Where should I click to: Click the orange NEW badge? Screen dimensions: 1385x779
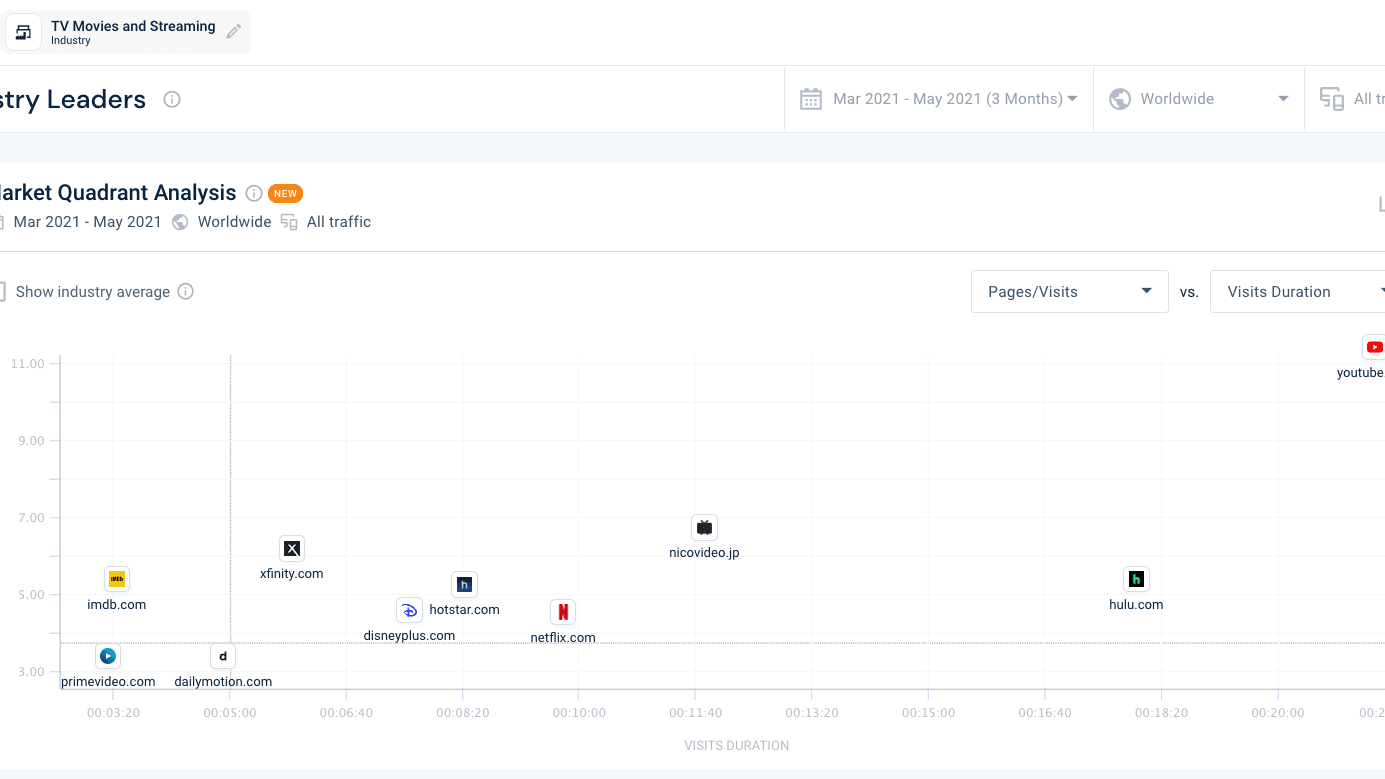tap(285, 193)
